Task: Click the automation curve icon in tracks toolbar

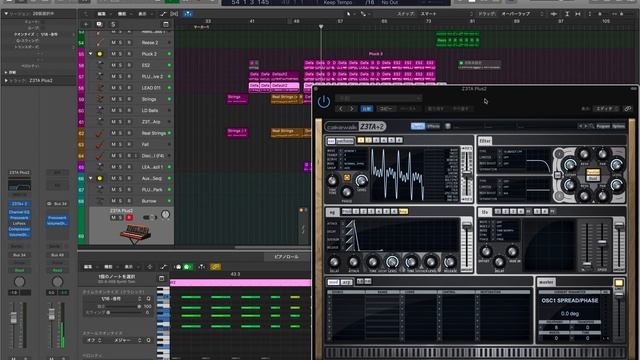Action: (163, 14)
